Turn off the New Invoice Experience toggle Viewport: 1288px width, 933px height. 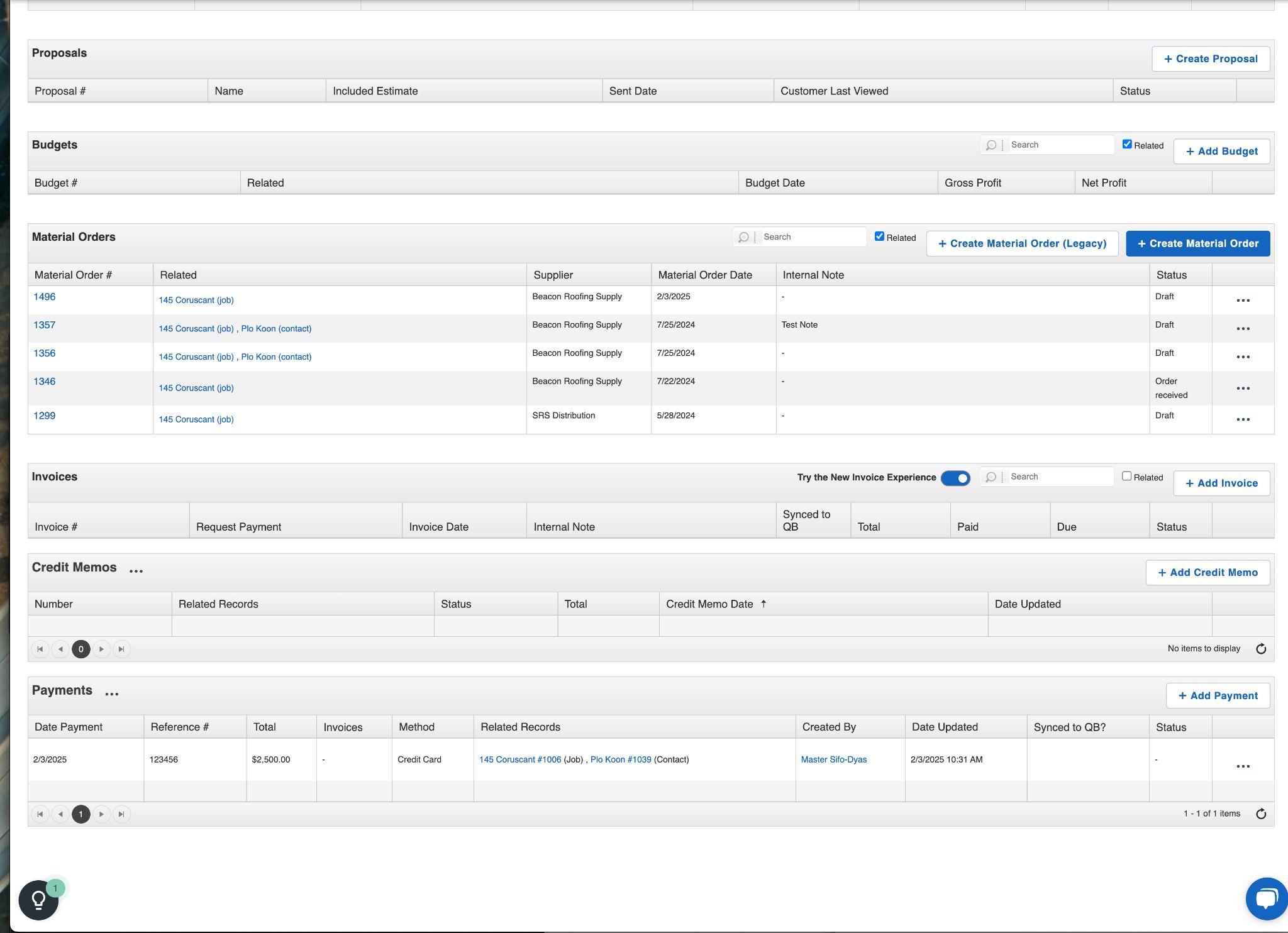coord(955,478)
